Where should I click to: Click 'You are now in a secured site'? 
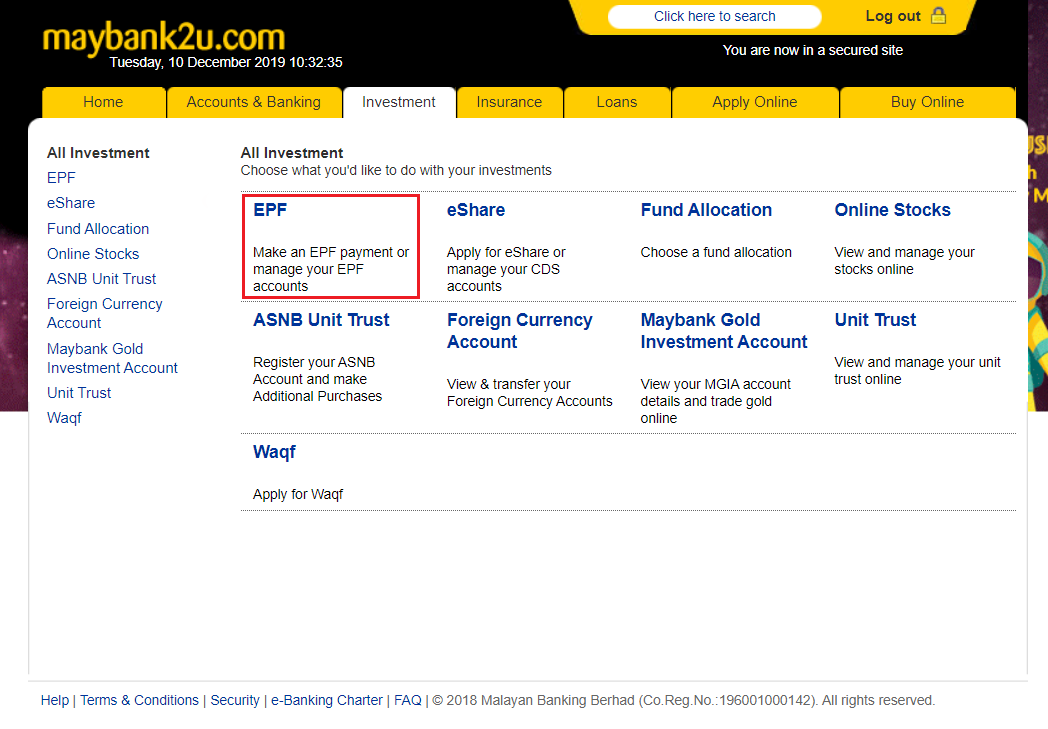coord(813,50)
